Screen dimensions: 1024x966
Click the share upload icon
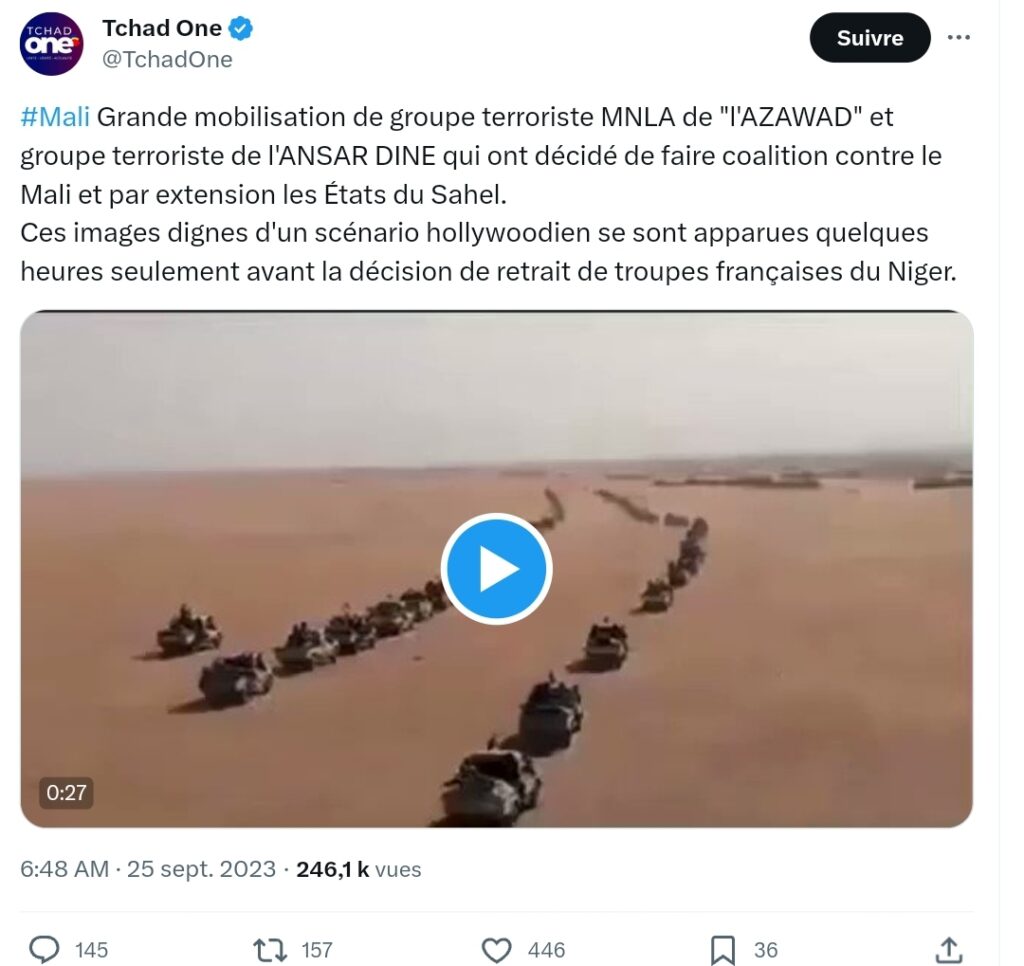[950, 950]
